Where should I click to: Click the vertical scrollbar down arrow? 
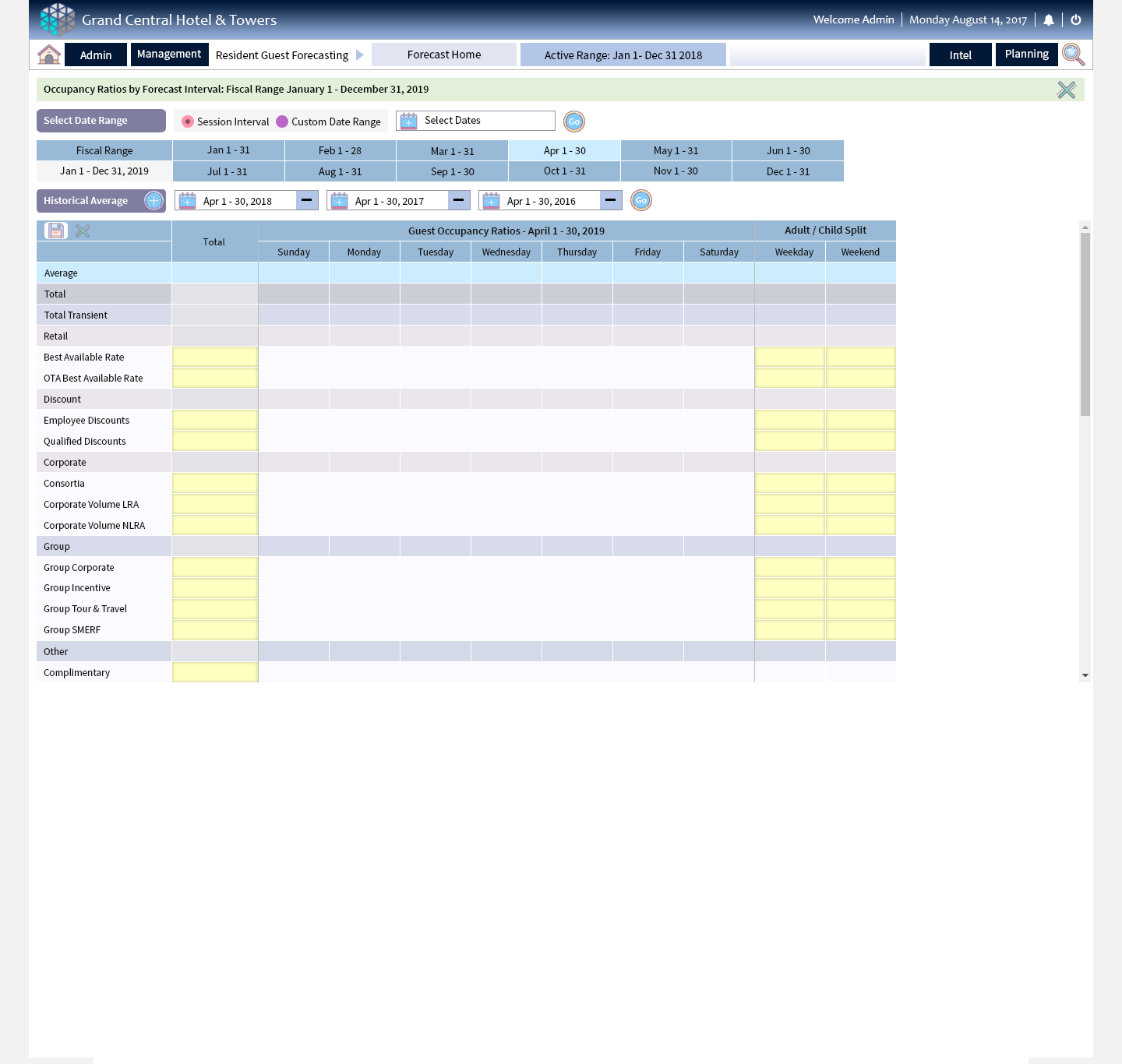tap(1085, 675)
